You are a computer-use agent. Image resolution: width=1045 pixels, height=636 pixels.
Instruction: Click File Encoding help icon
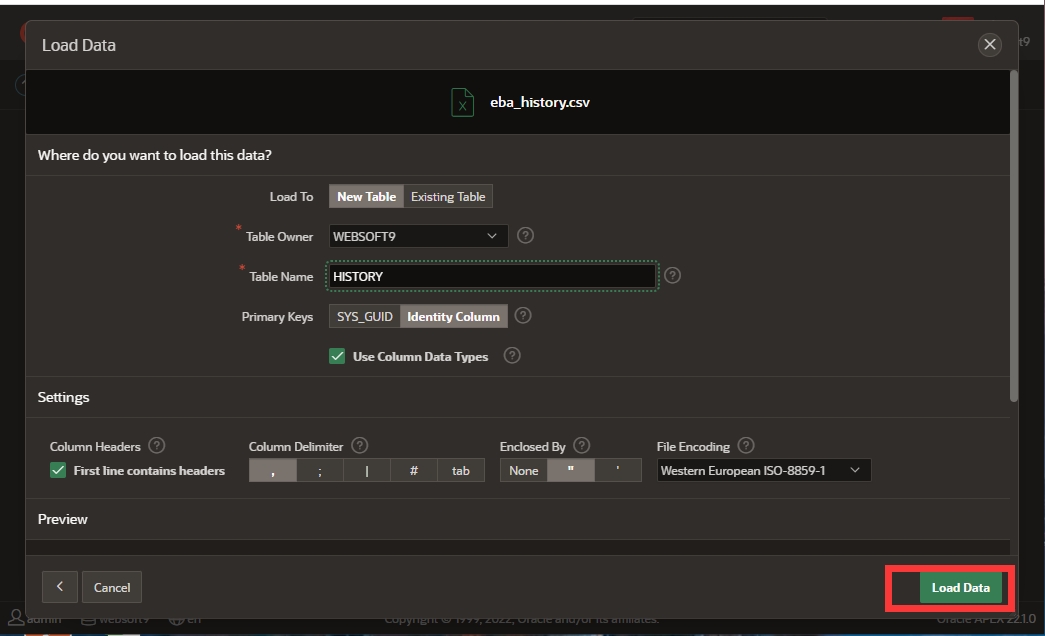pos(746,446)
